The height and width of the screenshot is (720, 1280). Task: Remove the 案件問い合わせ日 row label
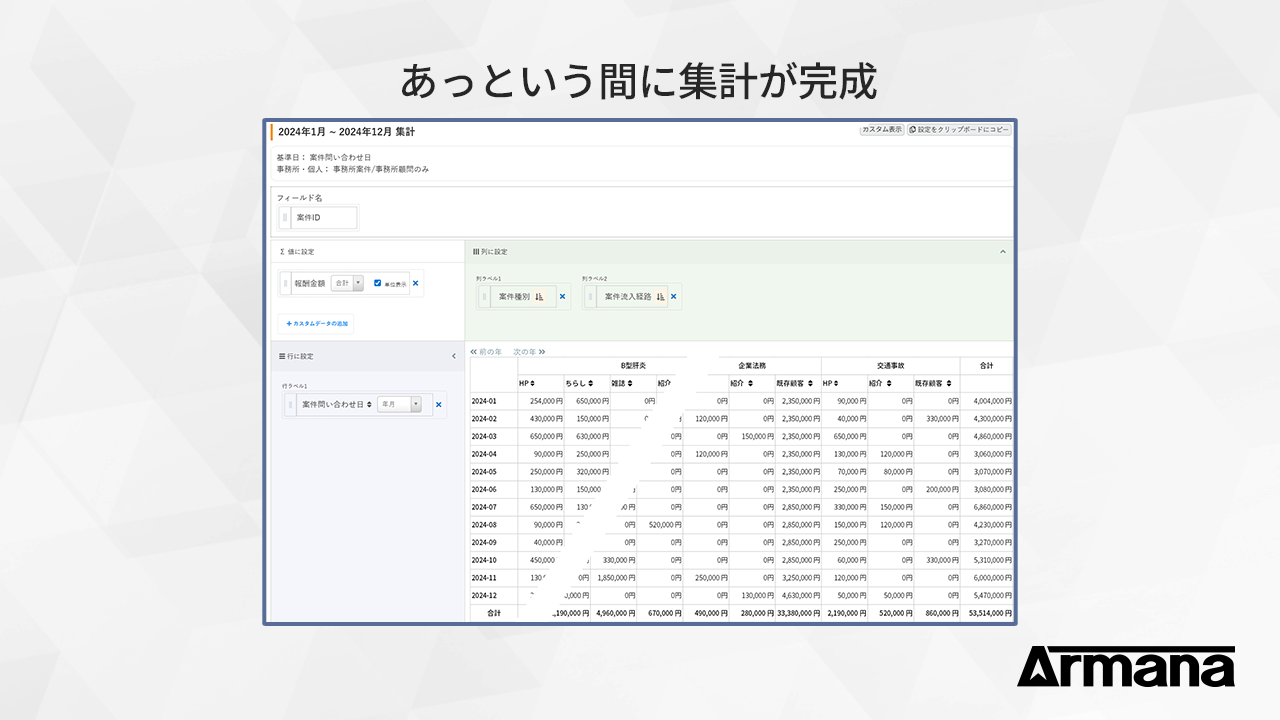click(438, 404)
